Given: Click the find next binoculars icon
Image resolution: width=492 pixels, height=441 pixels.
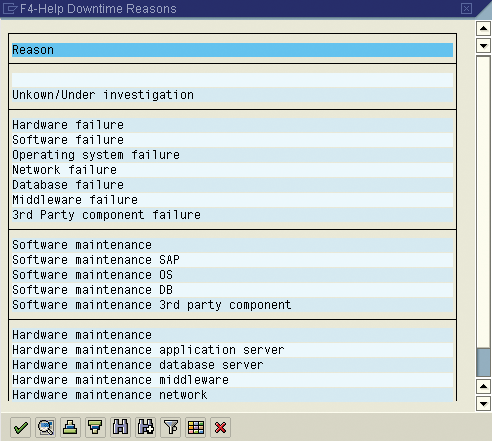Looking at the screenshot, I should [x=146, y=427].
